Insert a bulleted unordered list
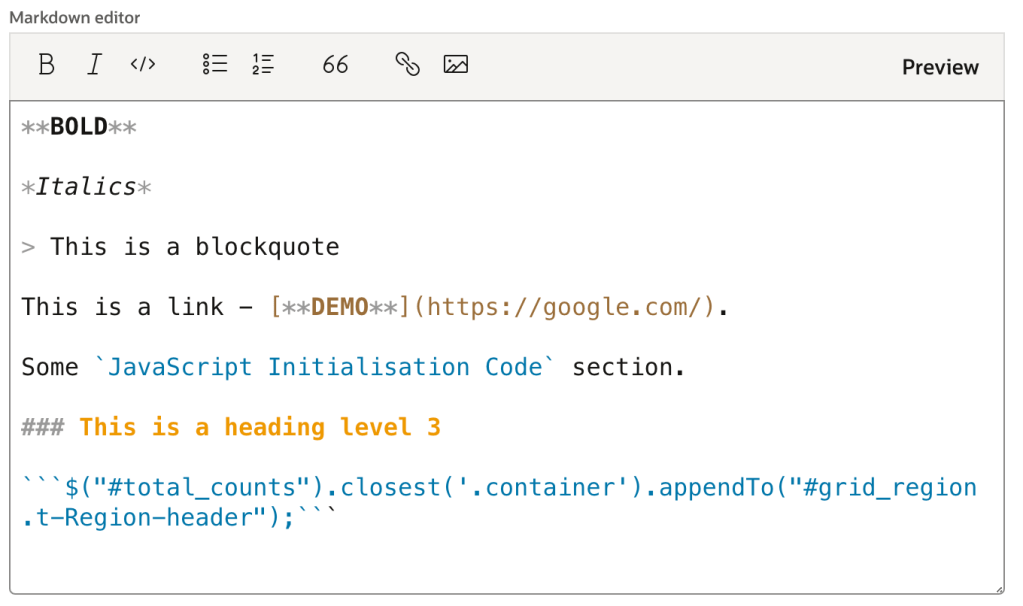 click(215, 65)
